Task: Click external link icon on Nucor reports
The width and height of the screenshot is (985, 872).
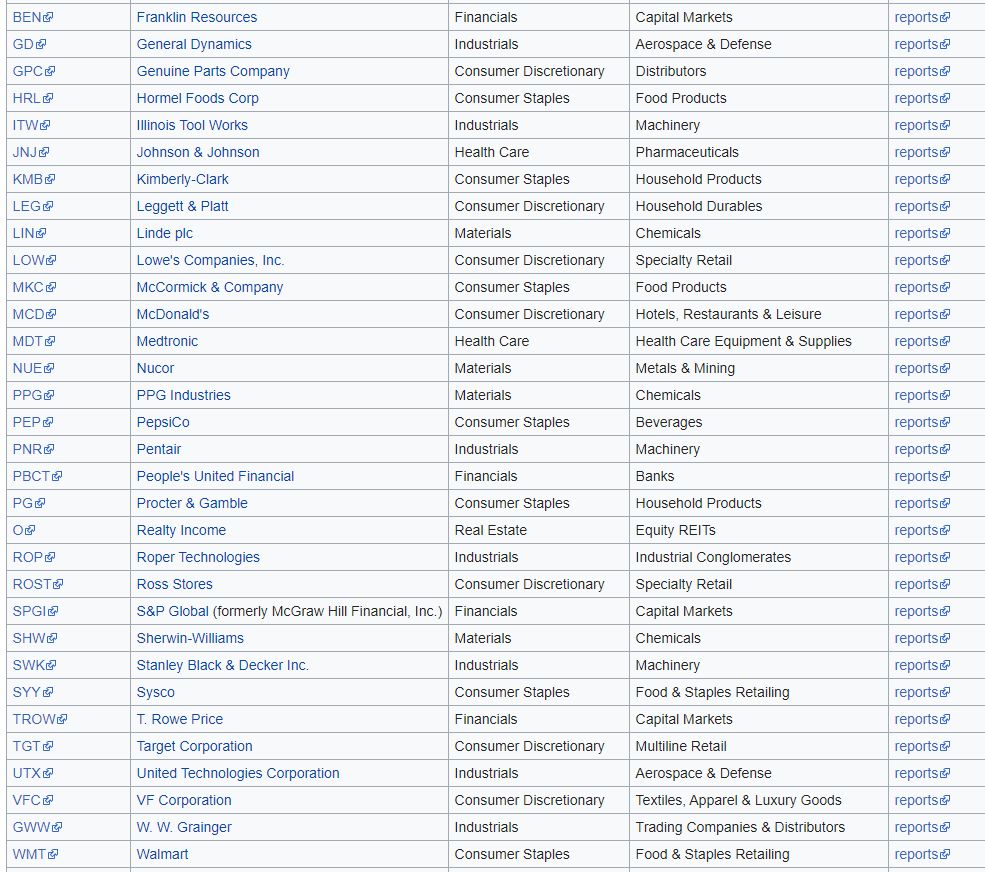Action: (945, 369)
